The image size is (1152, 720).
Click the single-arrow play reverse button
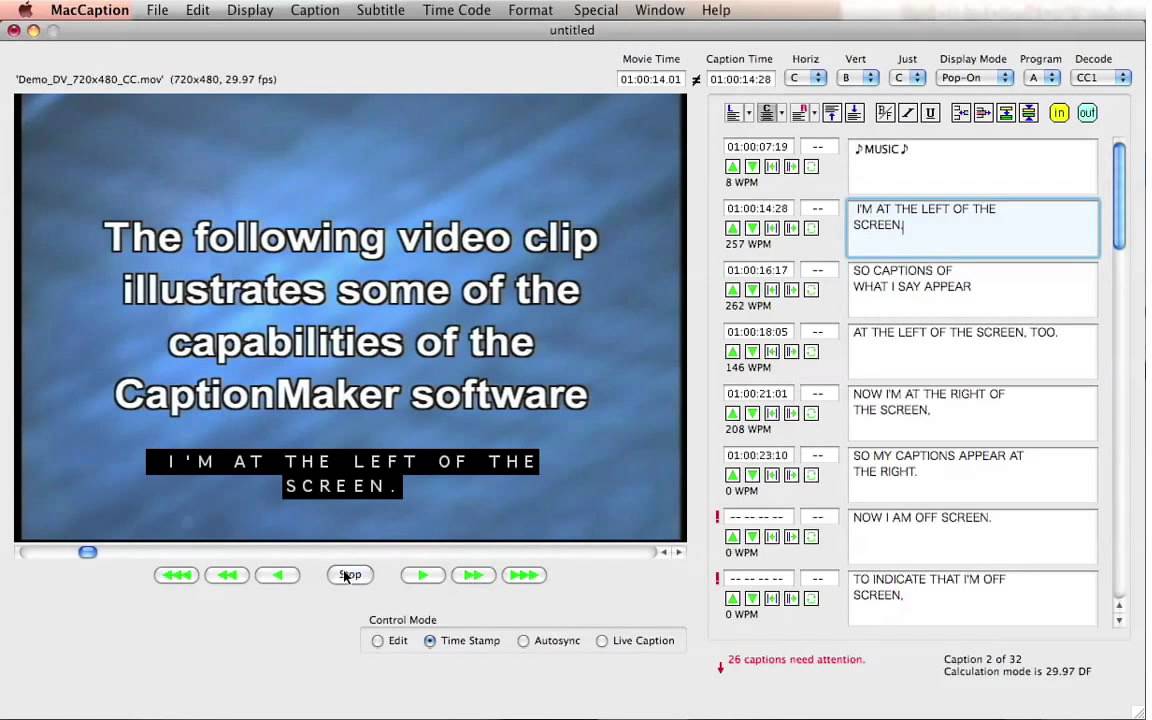pyautogui.click(x=278, y=575)
